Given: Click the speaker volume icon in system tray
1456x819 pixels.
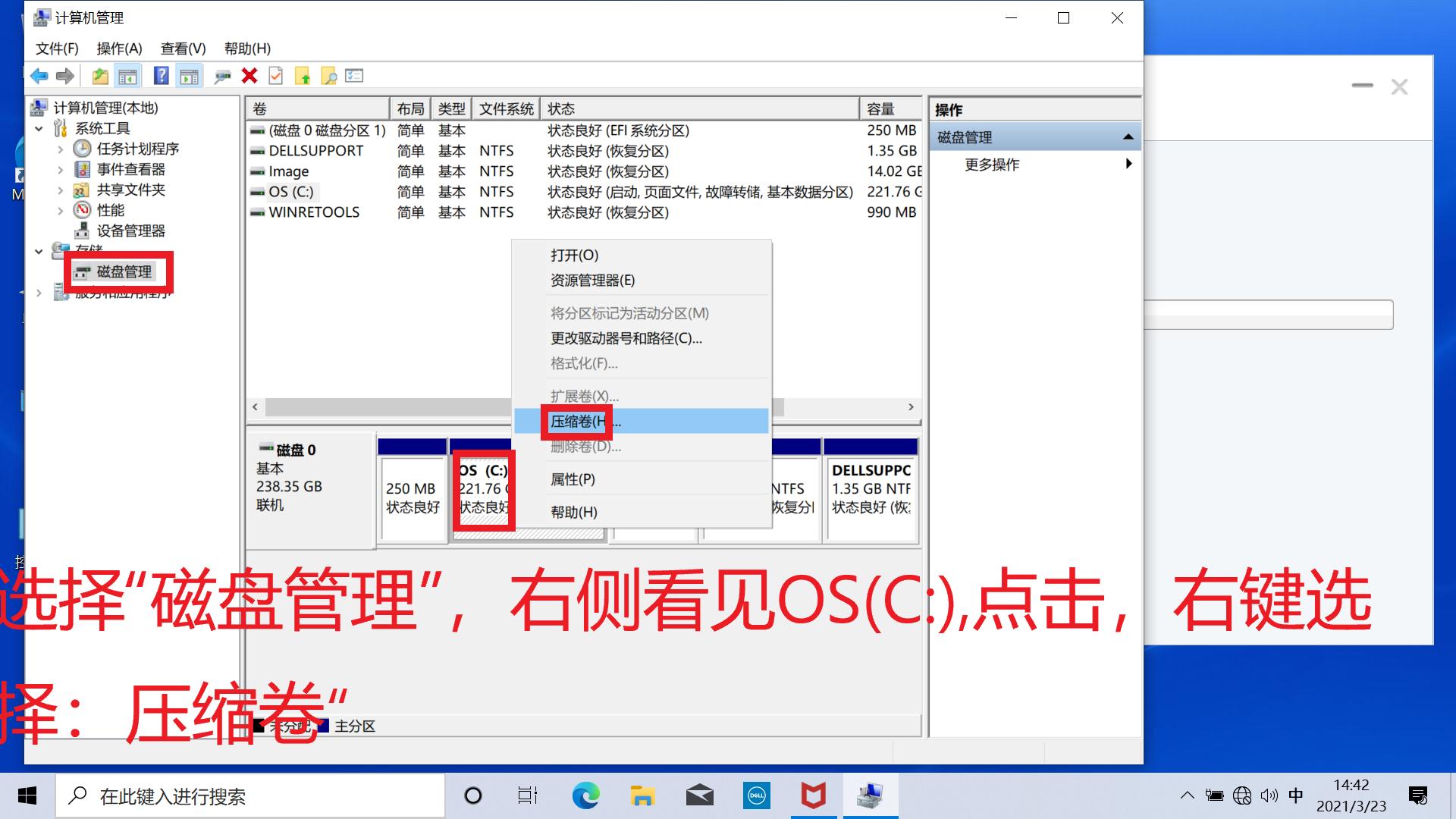Looking at the screenshot, I should tap(1269, 795).
